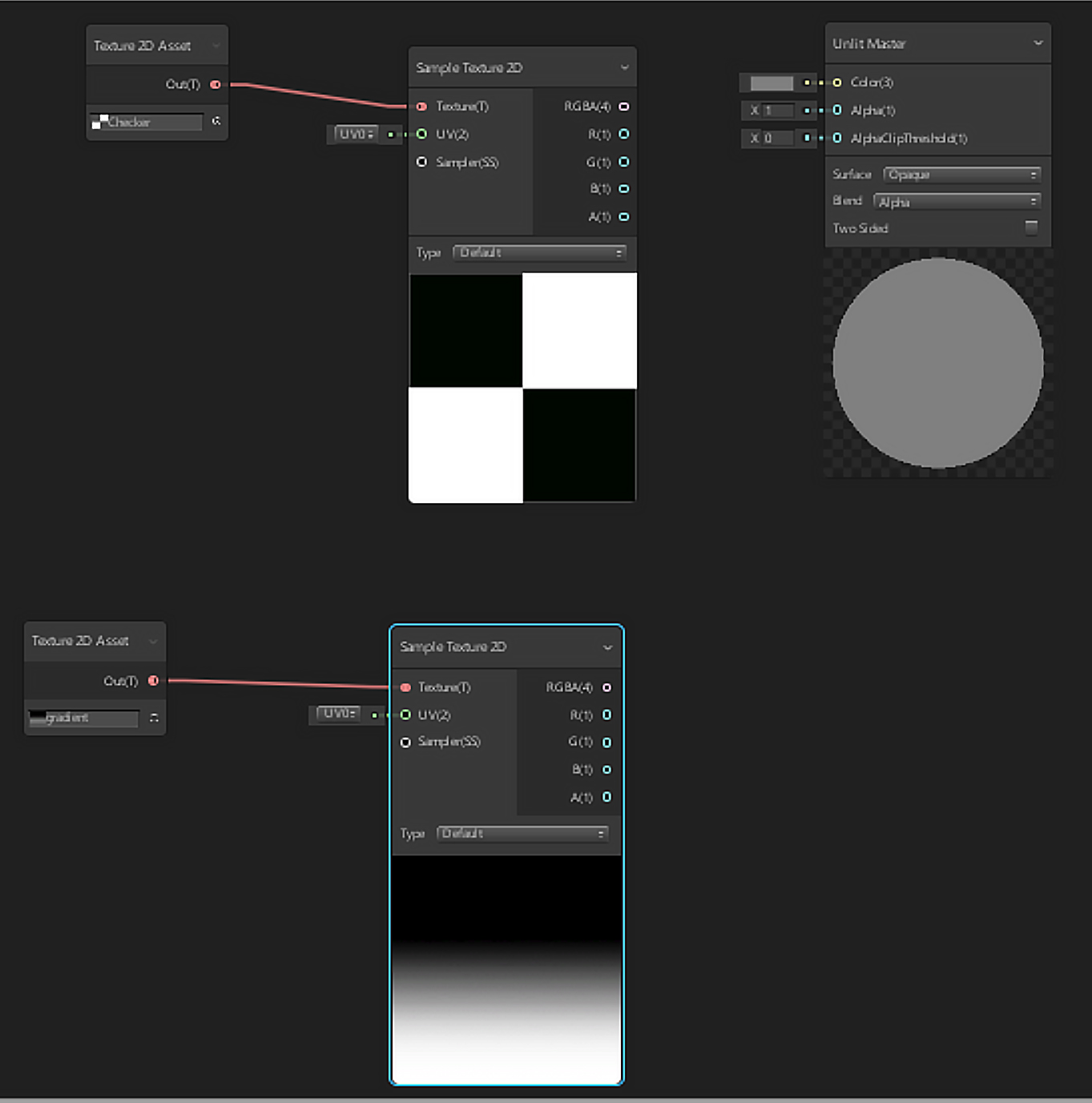1092x1103 pixels.
Task: Click the 'Surface' label in Unlit Master
Action: (852, 175)
